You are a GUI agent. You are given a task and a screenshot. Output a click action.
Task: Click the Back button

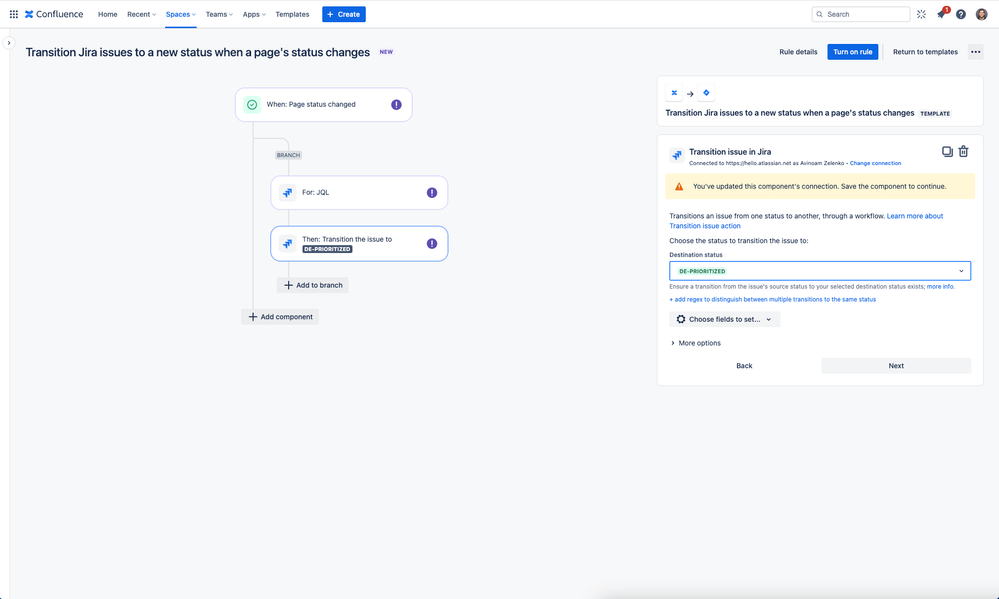pos(744,366)
